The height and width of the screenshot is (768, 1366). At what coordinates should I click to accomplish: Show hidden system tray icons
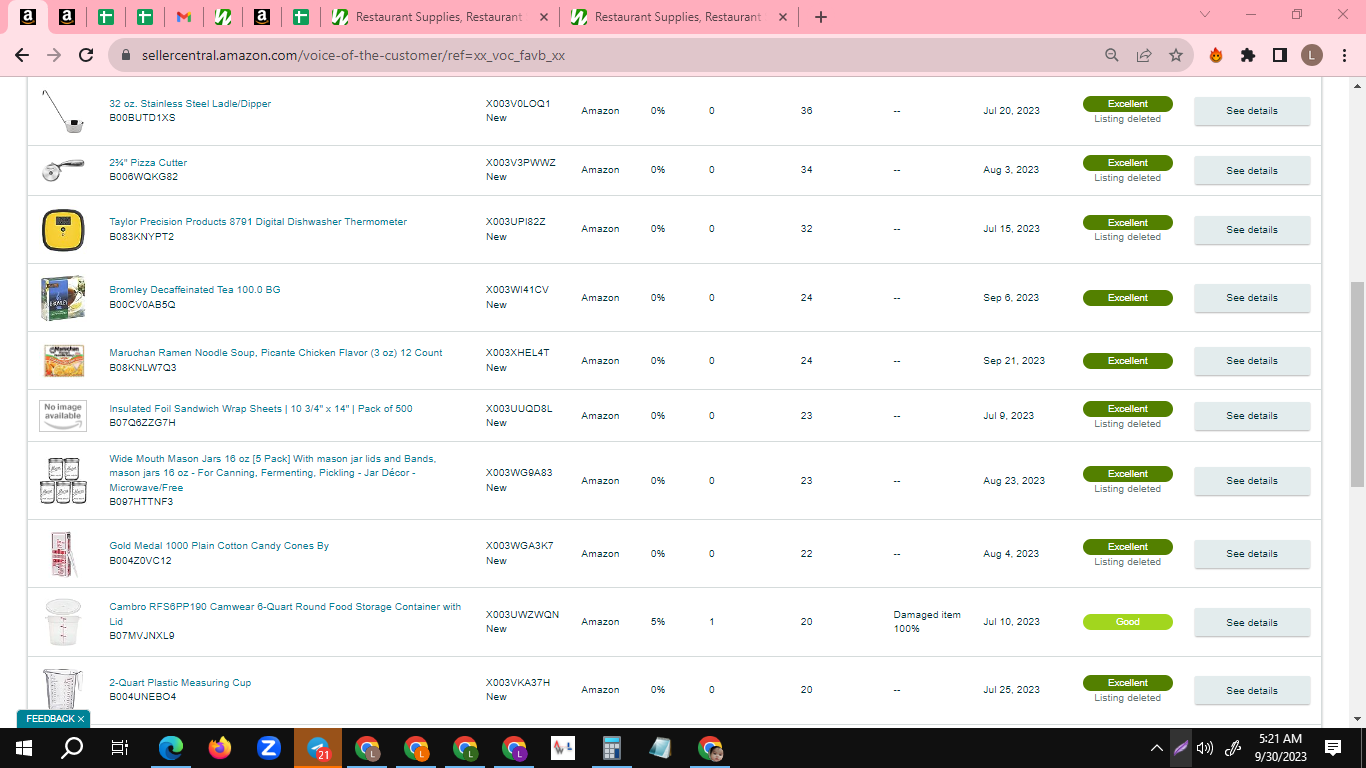(x=1157, y=748)
